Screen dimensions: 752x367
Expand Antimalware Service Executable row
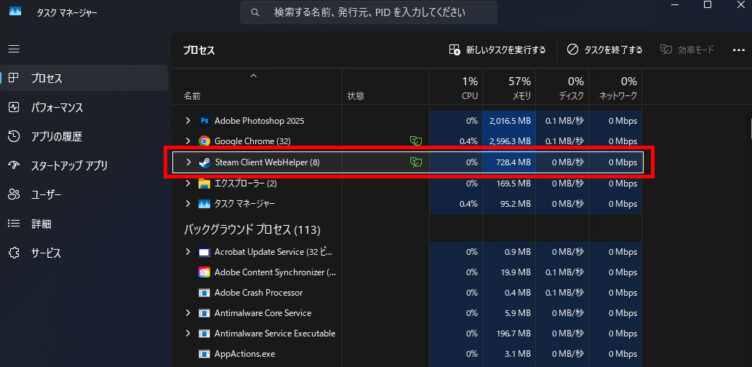point(188,333)
